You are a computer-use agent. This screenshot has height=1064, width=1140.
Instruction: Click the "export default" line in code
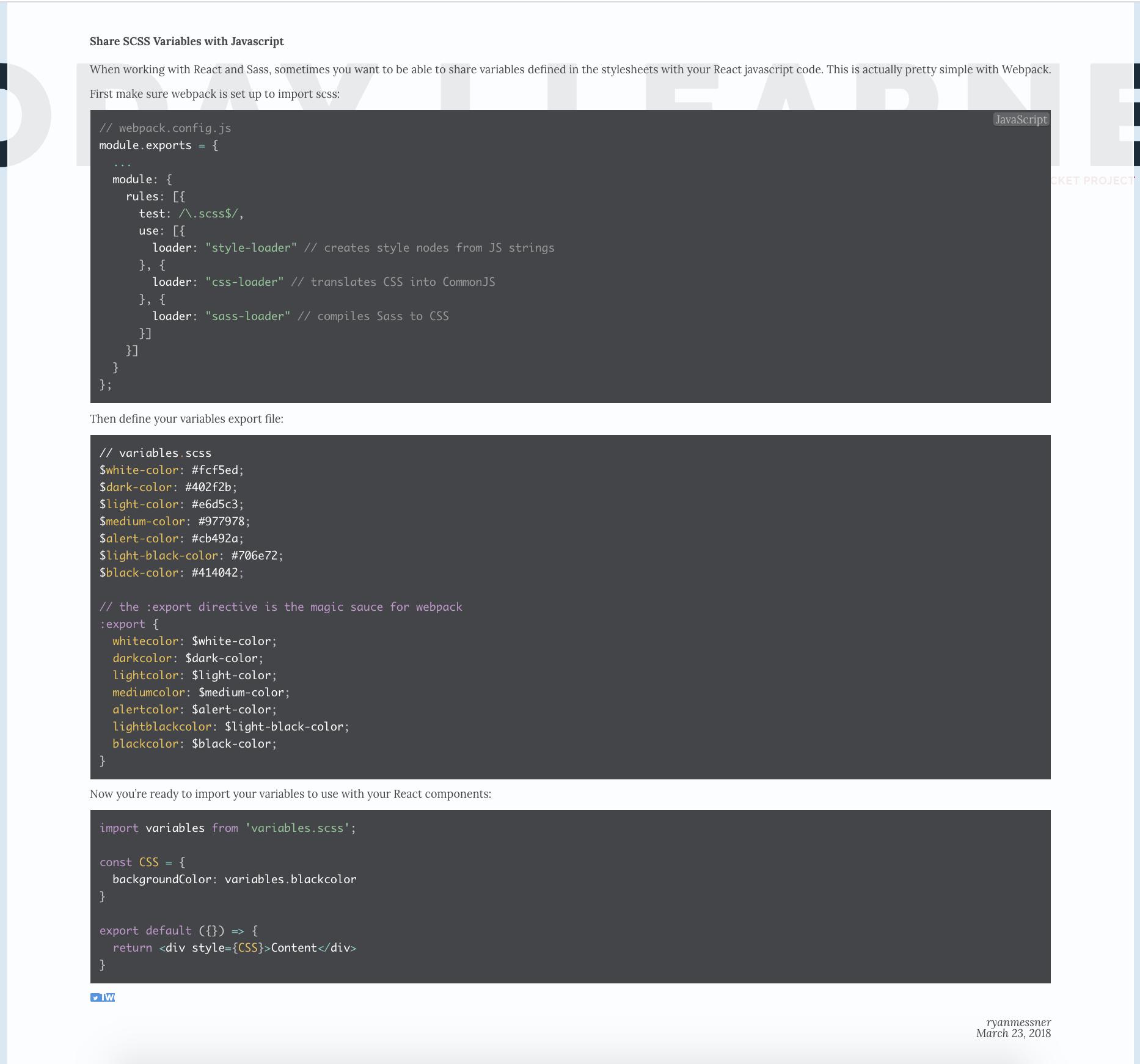pos(145,931)
